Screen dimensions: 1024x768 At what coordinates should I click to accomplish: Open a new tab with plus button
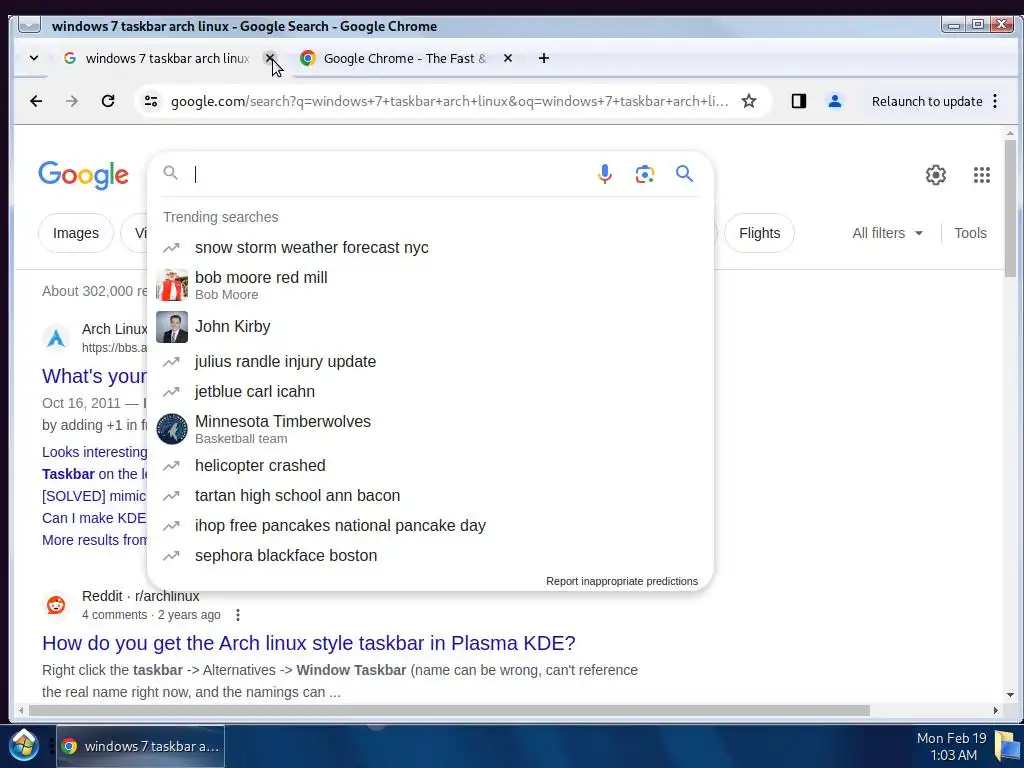click(543, 58)
